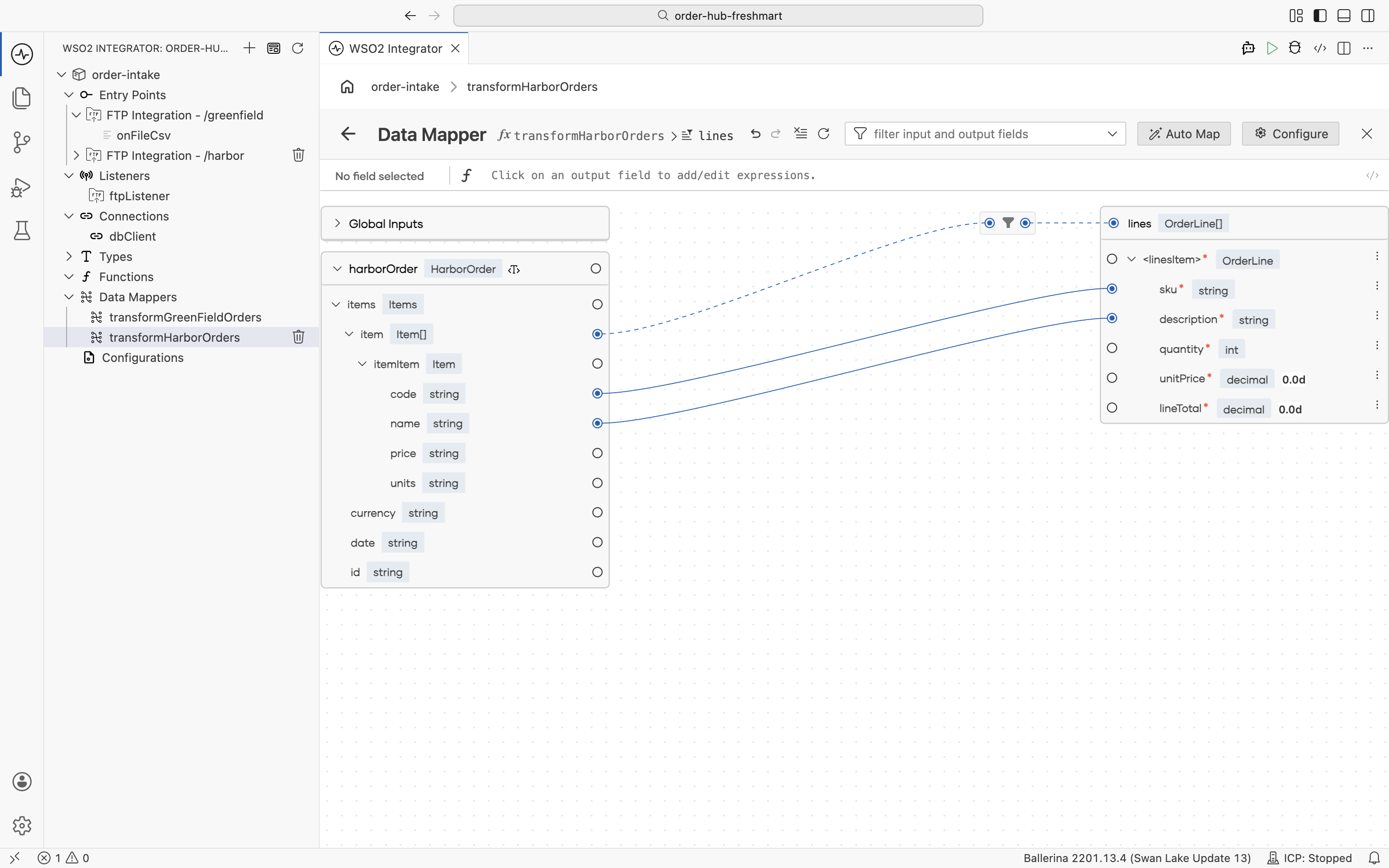Collapse the items field in harborOrder
This screenshot has width=1389, height=868.
(336, 304)
